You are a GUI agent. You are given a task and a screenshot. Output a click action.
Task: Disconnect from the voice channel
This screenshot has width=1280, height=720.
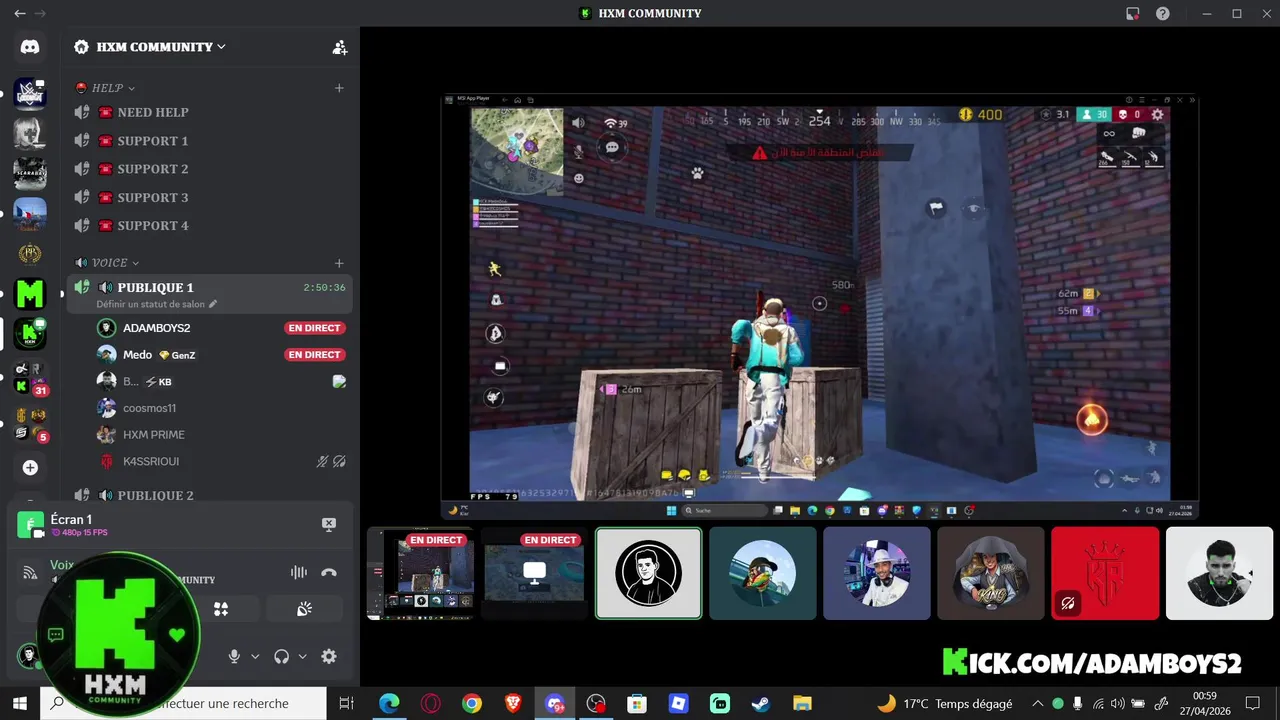pos(329,573)
